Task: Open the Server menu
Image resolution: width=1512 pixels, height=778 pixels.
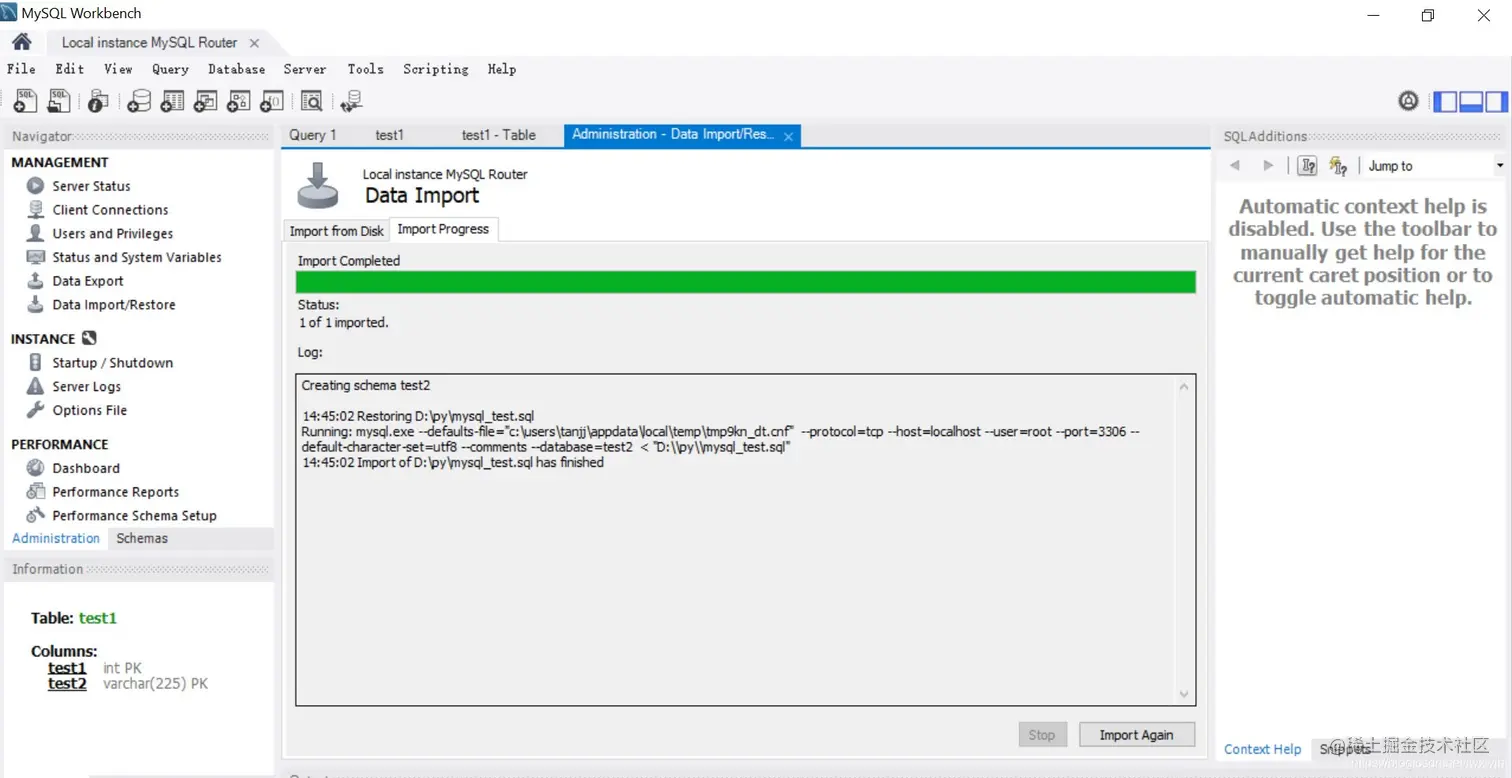Action: (x=305, y=69)
